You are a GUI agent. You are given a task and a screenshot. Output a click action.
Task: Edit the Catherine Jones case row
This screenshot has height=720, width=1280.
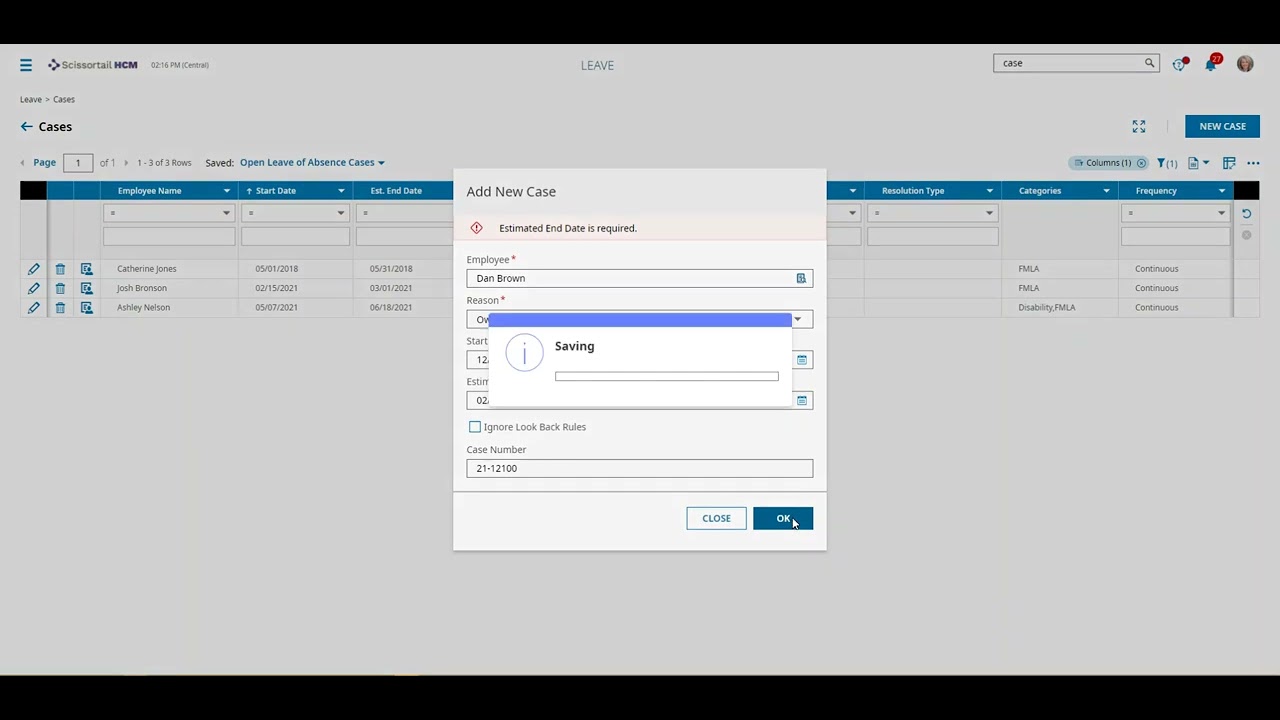click(x=33, y=268)
